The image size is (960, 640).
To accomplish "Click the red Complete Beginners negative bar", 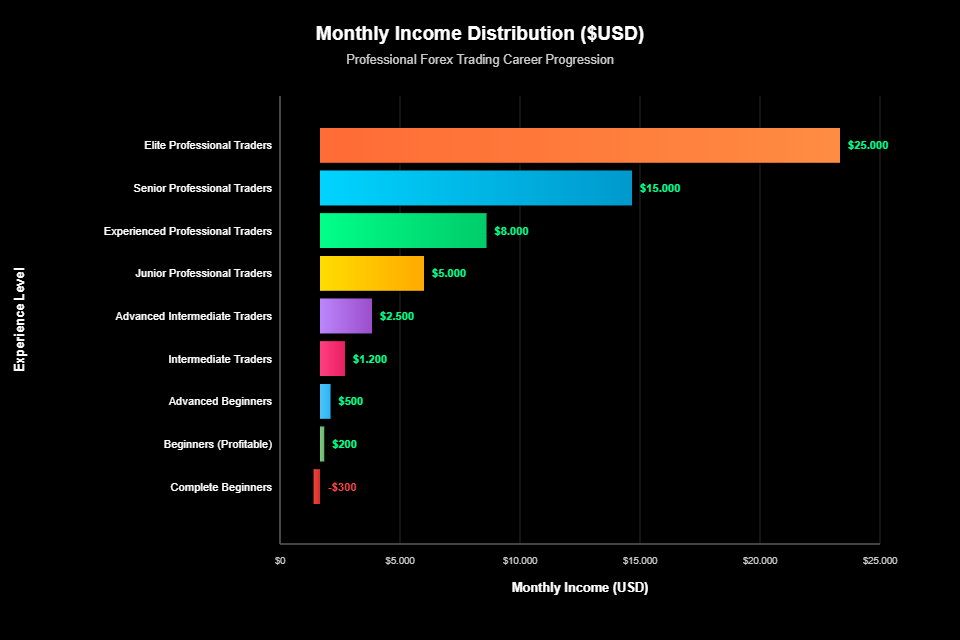I will (317, 487).
